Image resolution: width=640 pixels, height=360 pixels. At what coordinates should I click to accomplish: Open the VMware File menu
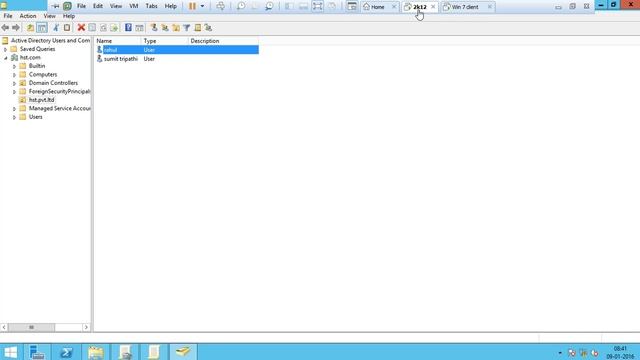[x=82, y=6]
